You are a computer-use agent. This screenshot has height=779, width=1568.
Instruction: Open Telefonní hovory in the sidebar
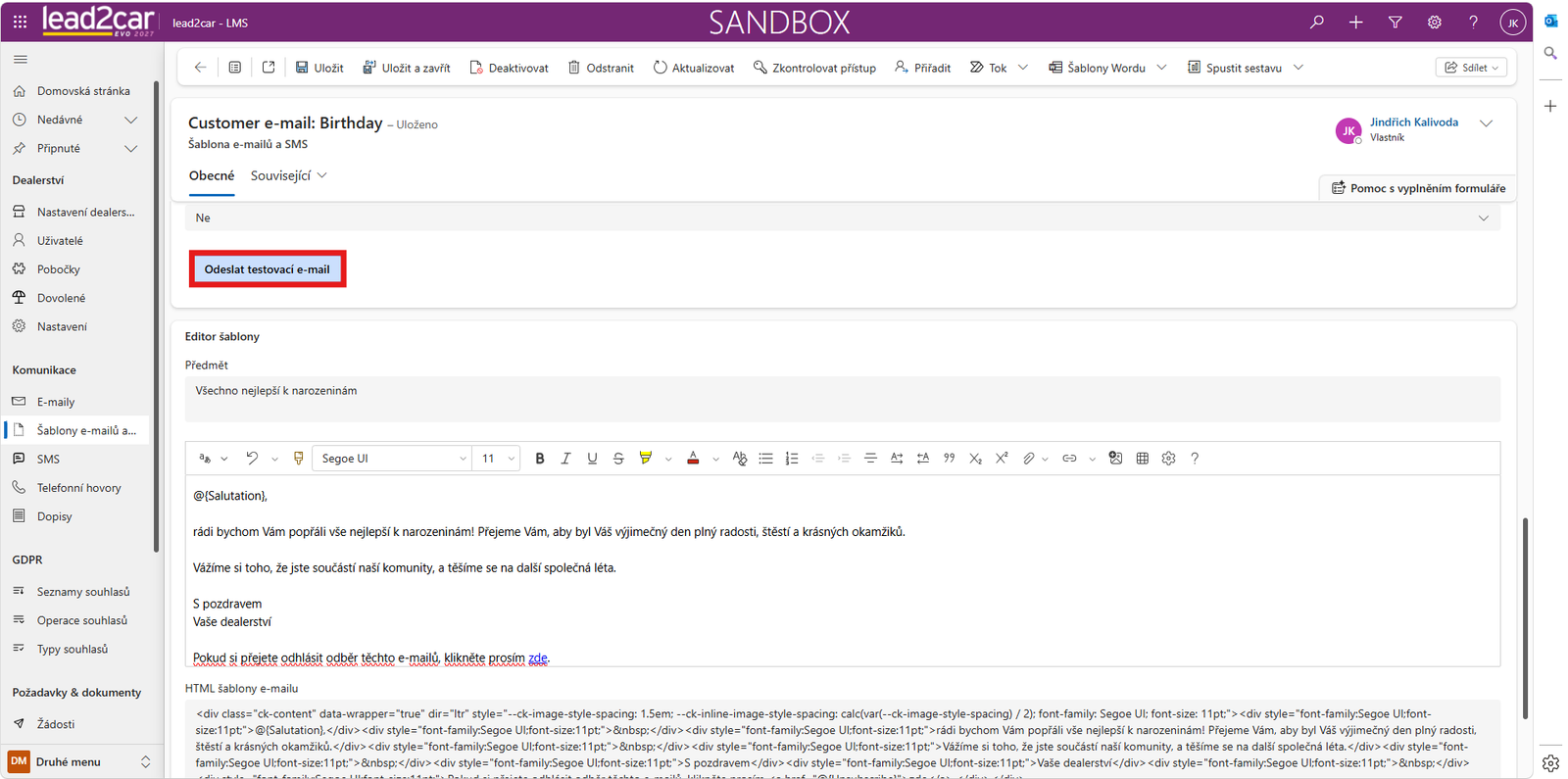coord(76,488)
